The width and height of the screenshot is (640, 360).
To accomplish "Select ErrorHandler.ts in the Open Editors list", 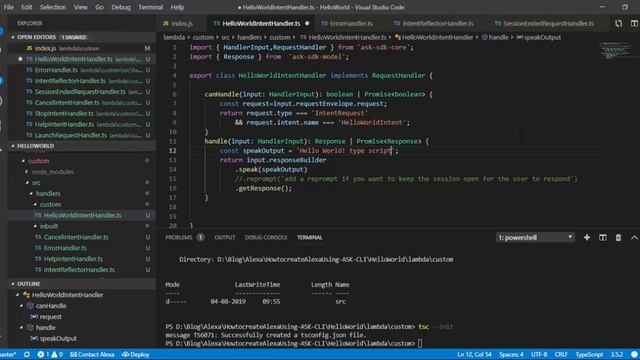I will click(x=82, y=70).
